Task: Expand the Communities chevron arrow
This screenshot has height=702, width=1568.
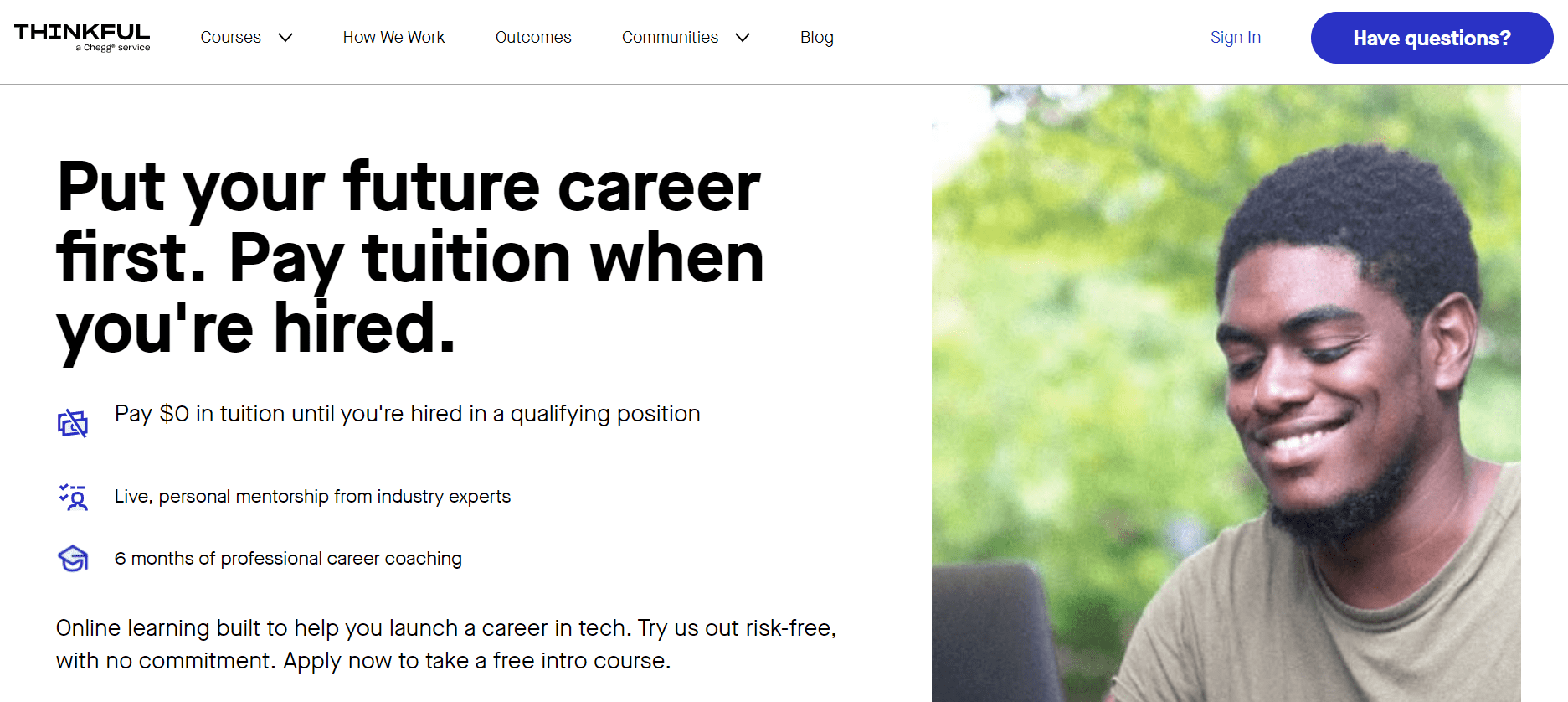Action: [x=743, y=38]
